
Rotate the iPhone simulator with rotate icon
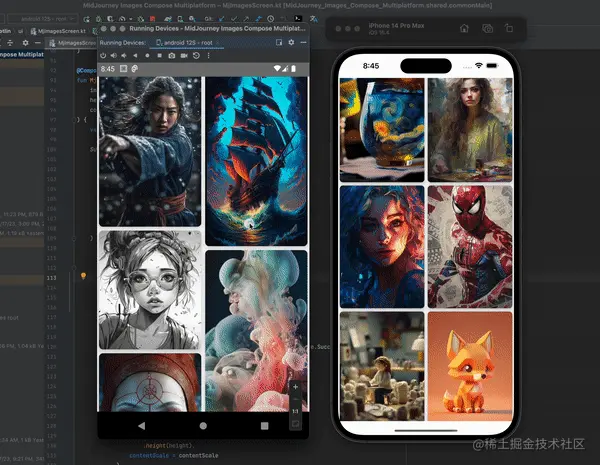pos(509,28)
